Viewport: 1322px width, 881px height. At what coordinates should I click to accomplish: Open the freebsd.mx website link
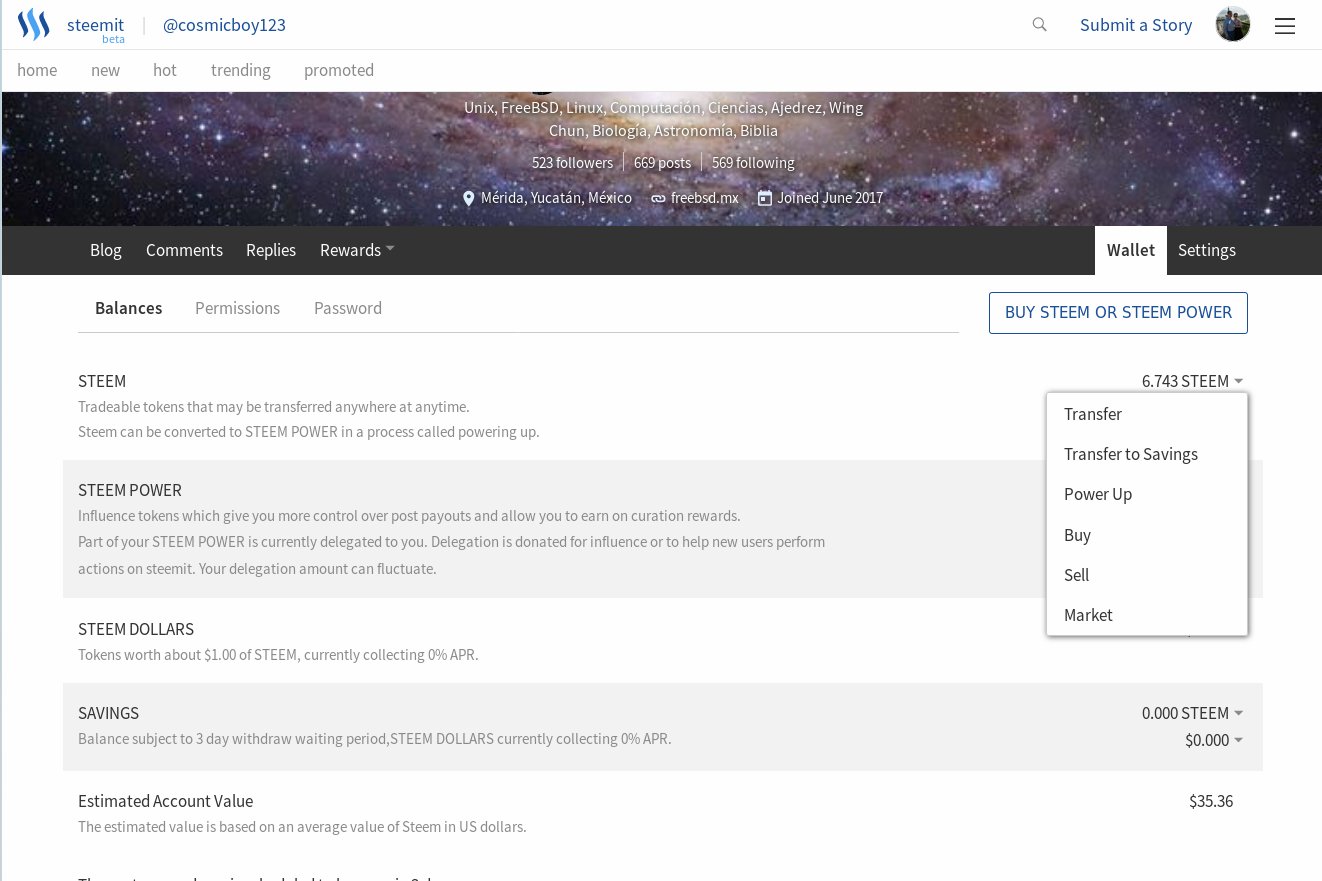point(704,198)
